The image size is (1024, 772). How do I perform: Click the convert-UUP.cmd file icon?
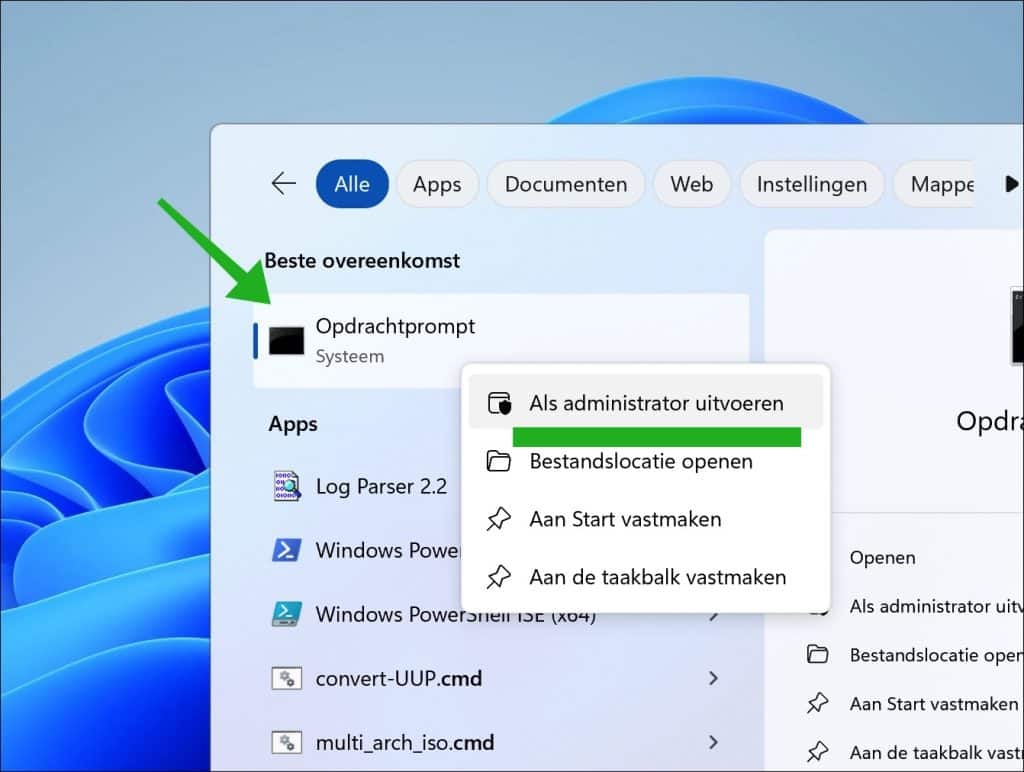point(287,679)
